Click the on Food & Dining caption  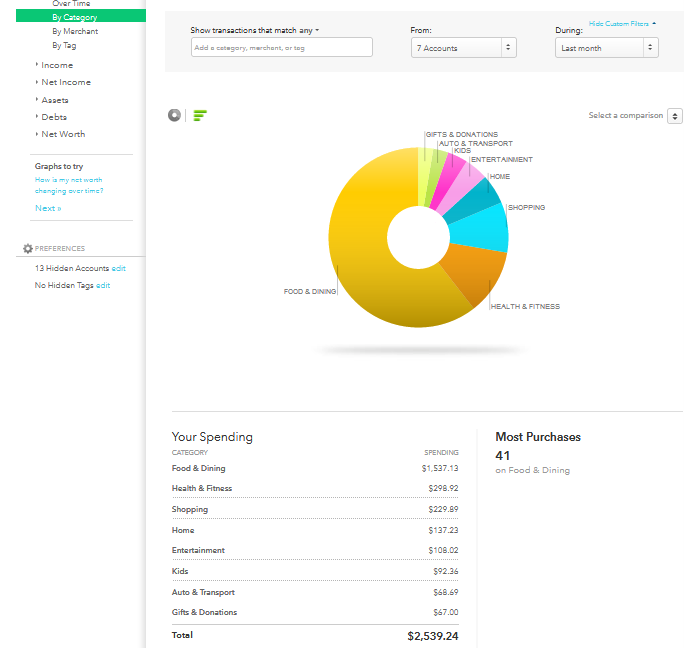pyautogui.click(x=533, y=470)
